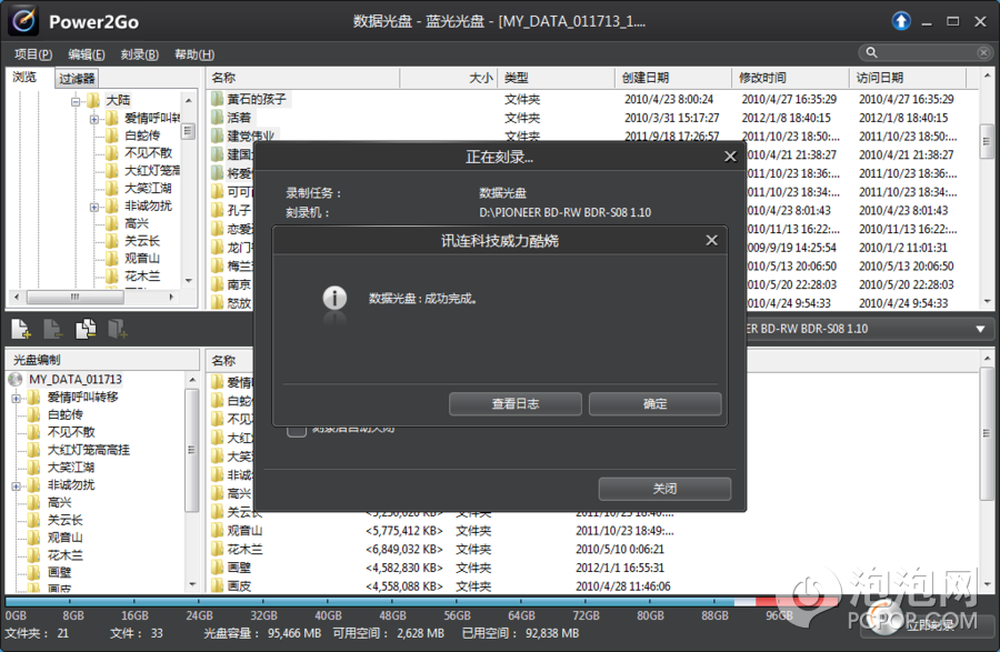Select 白蛇传 in browse tree

[142, 135]
